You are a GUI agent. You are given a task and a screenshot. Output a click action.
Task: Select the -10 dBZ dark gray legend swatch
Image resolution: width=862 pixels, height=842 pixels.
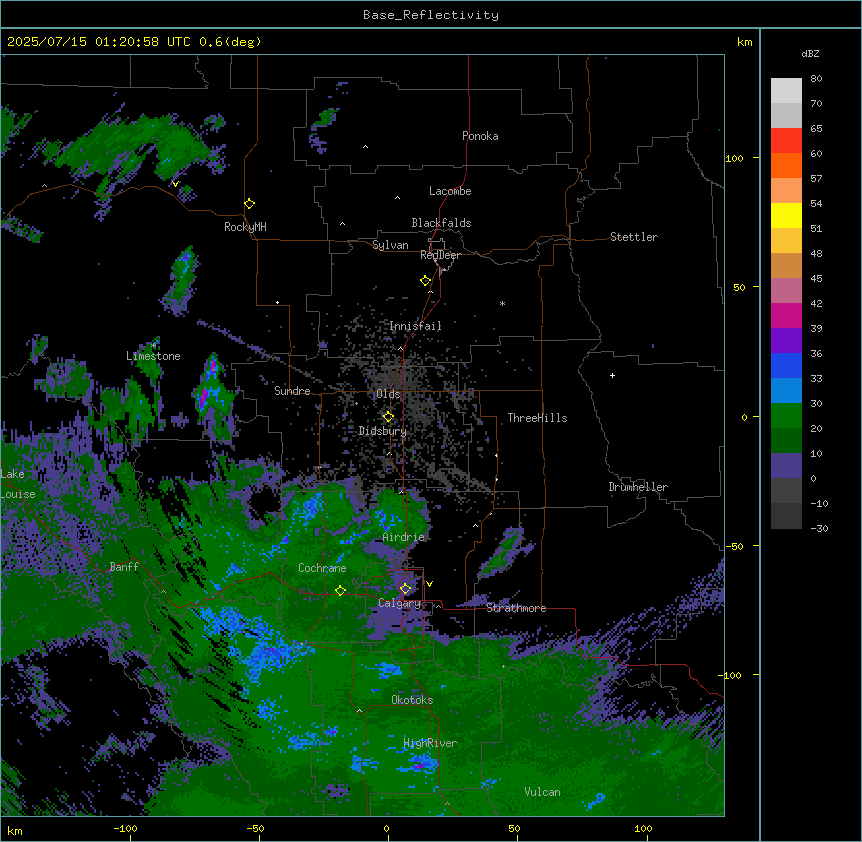(x=786, y=516)
